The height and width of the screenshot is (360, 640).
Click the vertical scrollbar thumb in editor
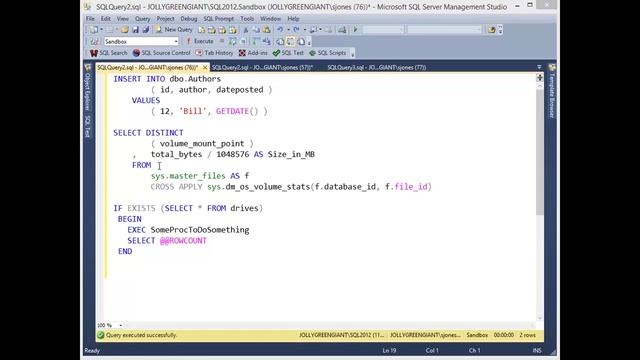[x=540, y=152]
